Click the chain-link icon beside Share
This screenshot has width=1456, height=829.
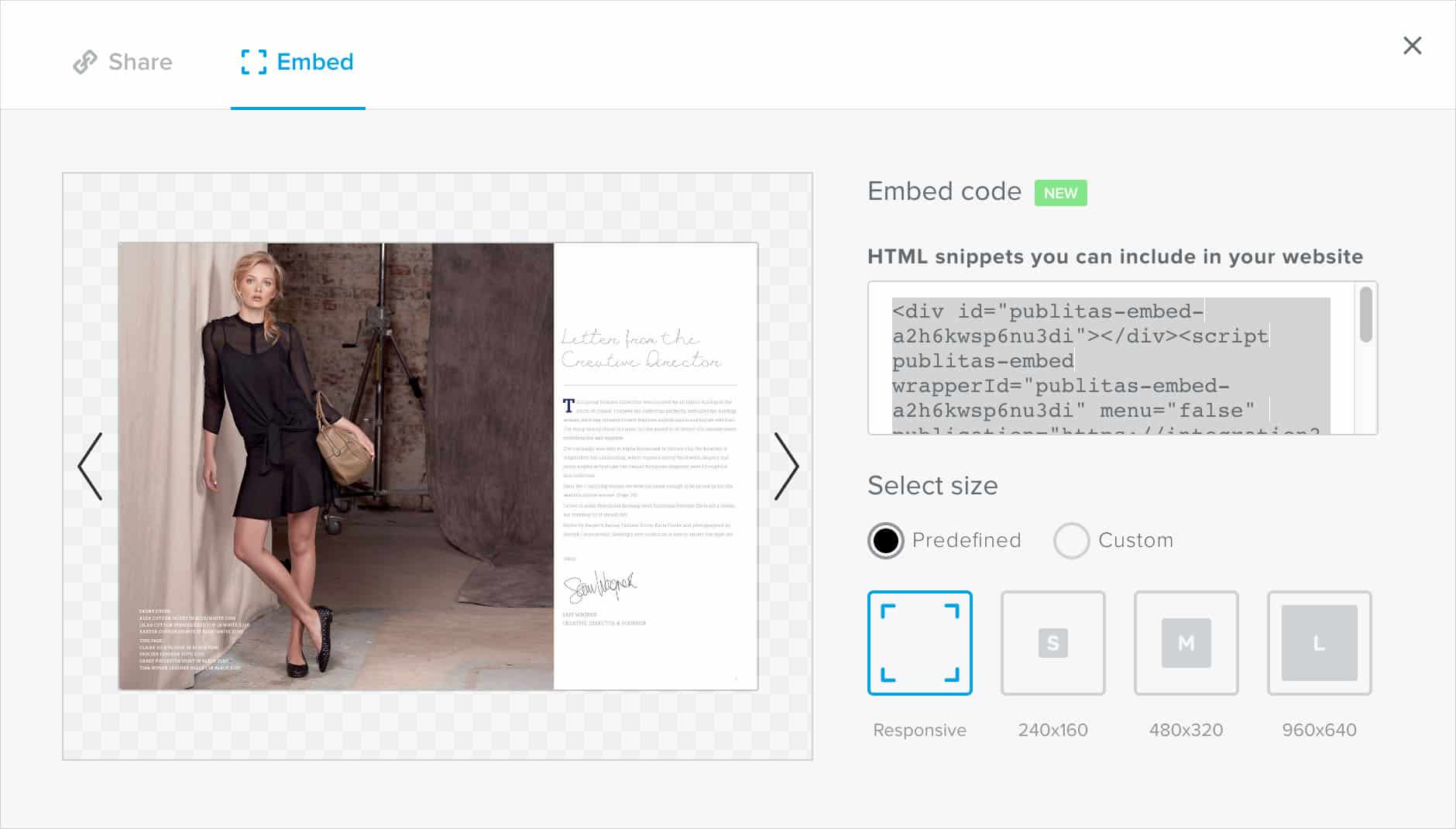(85, 61)
